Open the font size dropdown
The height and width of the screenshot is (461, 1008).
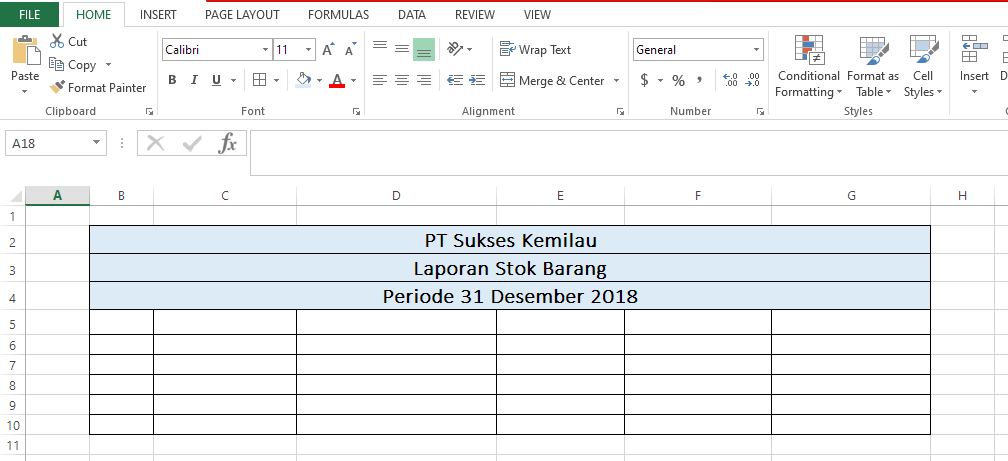click(309, 50)
